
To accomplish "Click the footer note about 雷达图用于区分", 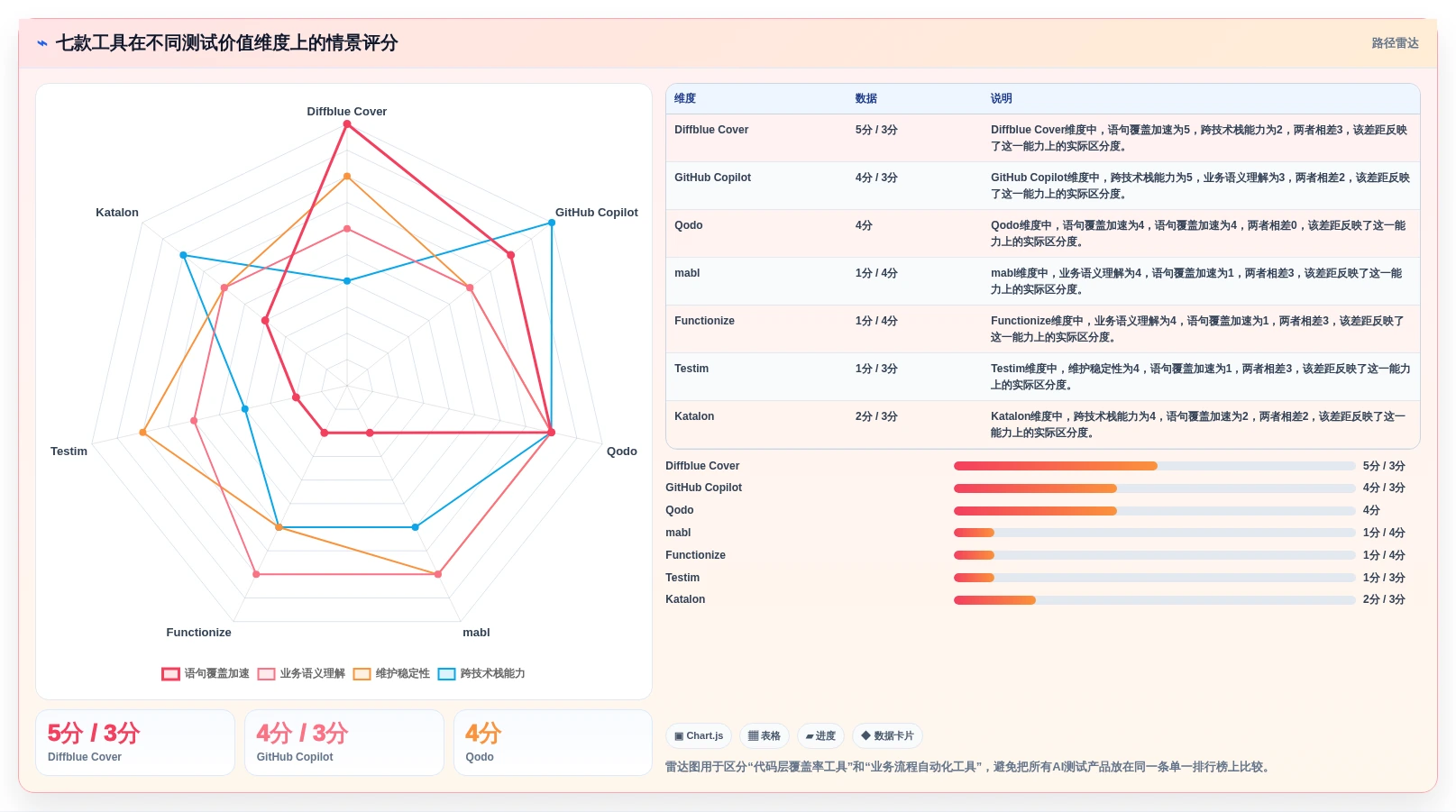I will (x=970, y=767).
